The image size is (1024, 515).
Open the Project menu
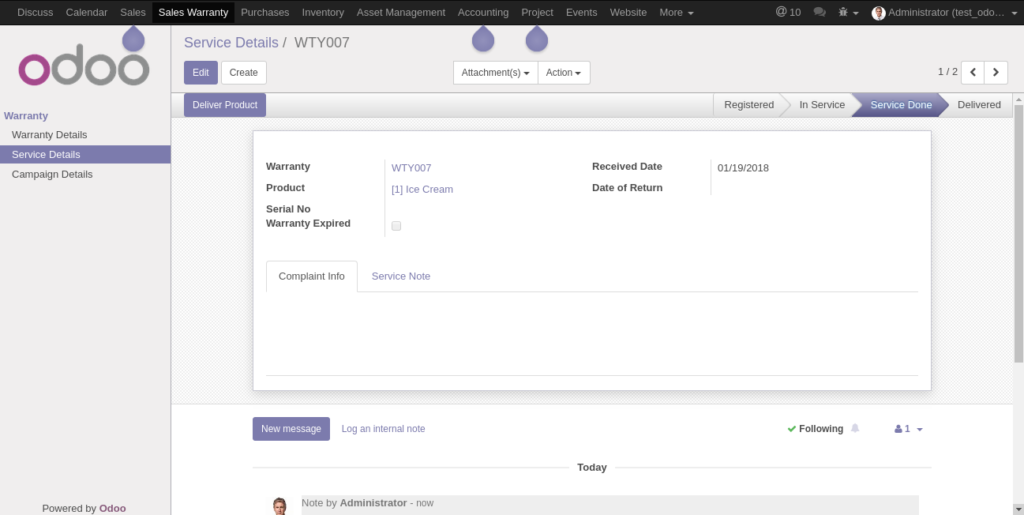coord(537,12)
